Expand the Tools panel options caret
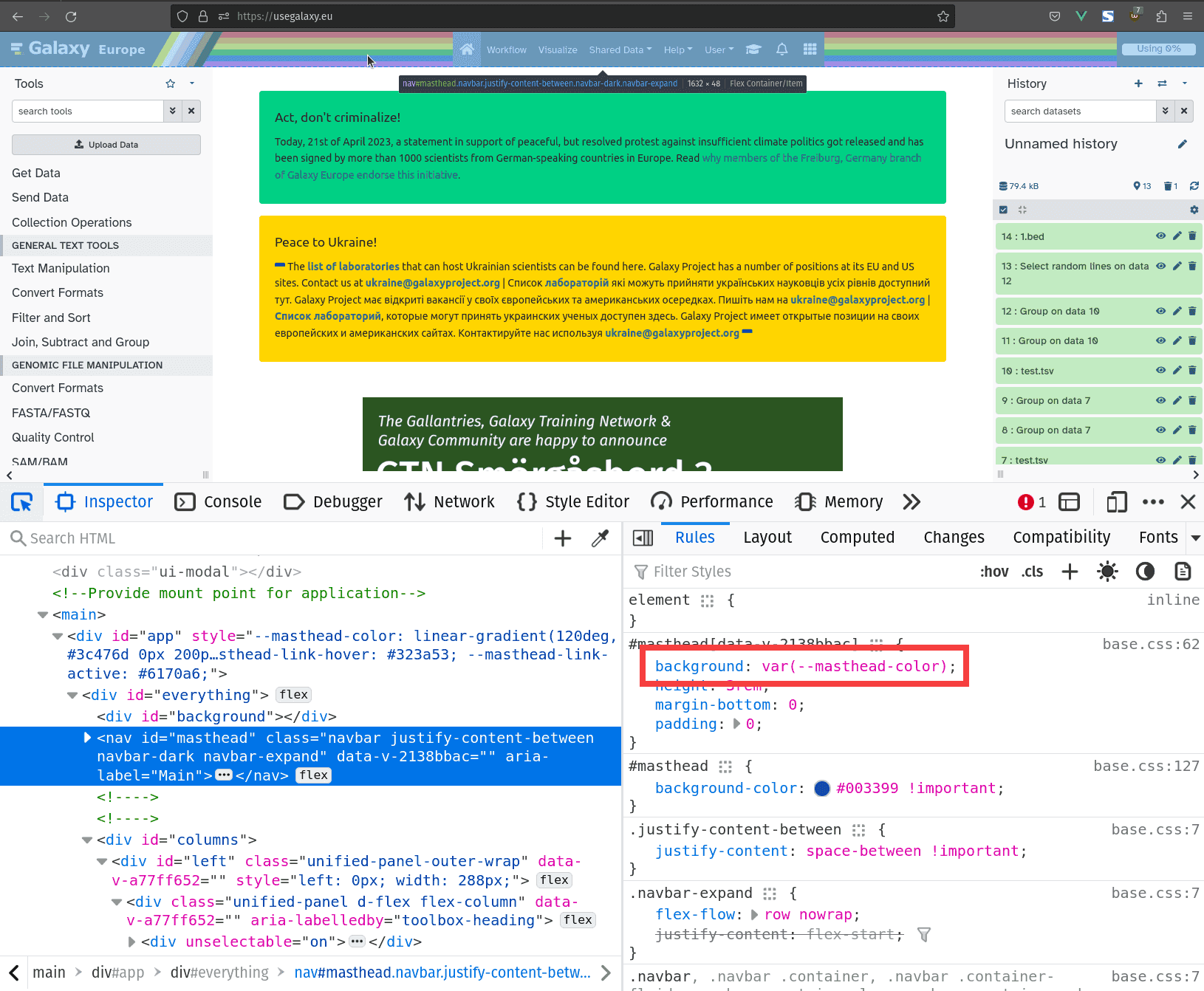The width and height of the screenshot is (1204, 991). pos(192,83)
